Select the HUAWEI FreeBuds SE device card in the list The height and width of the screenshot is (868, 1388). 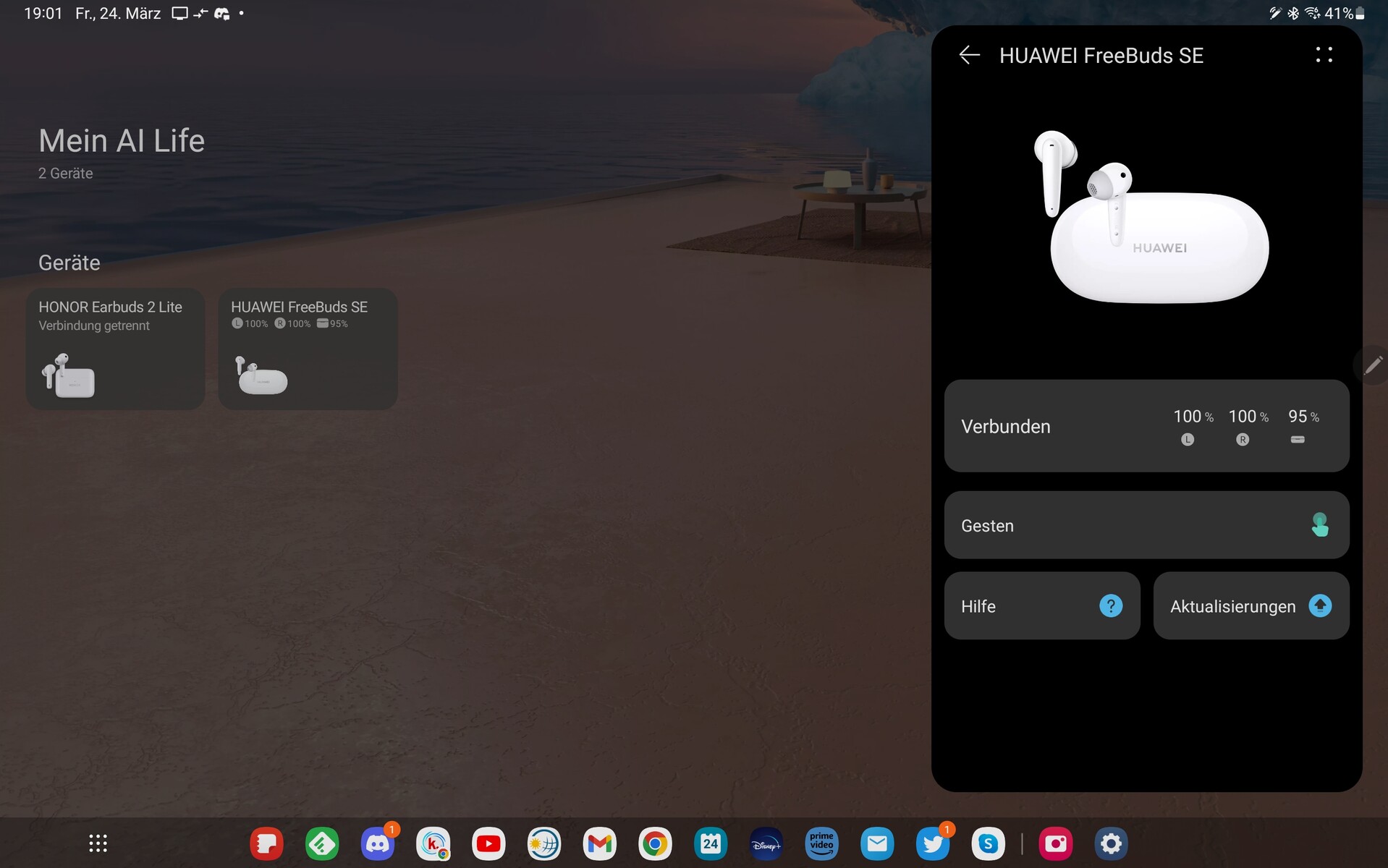308,349
